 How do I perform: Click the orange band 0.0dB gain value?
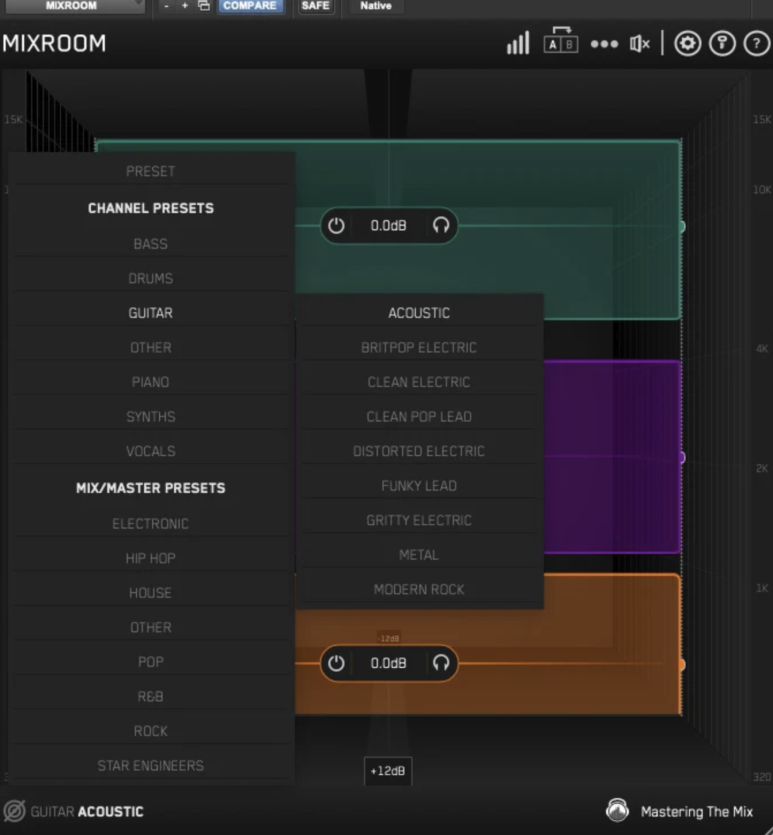click(x=389, y=664)
